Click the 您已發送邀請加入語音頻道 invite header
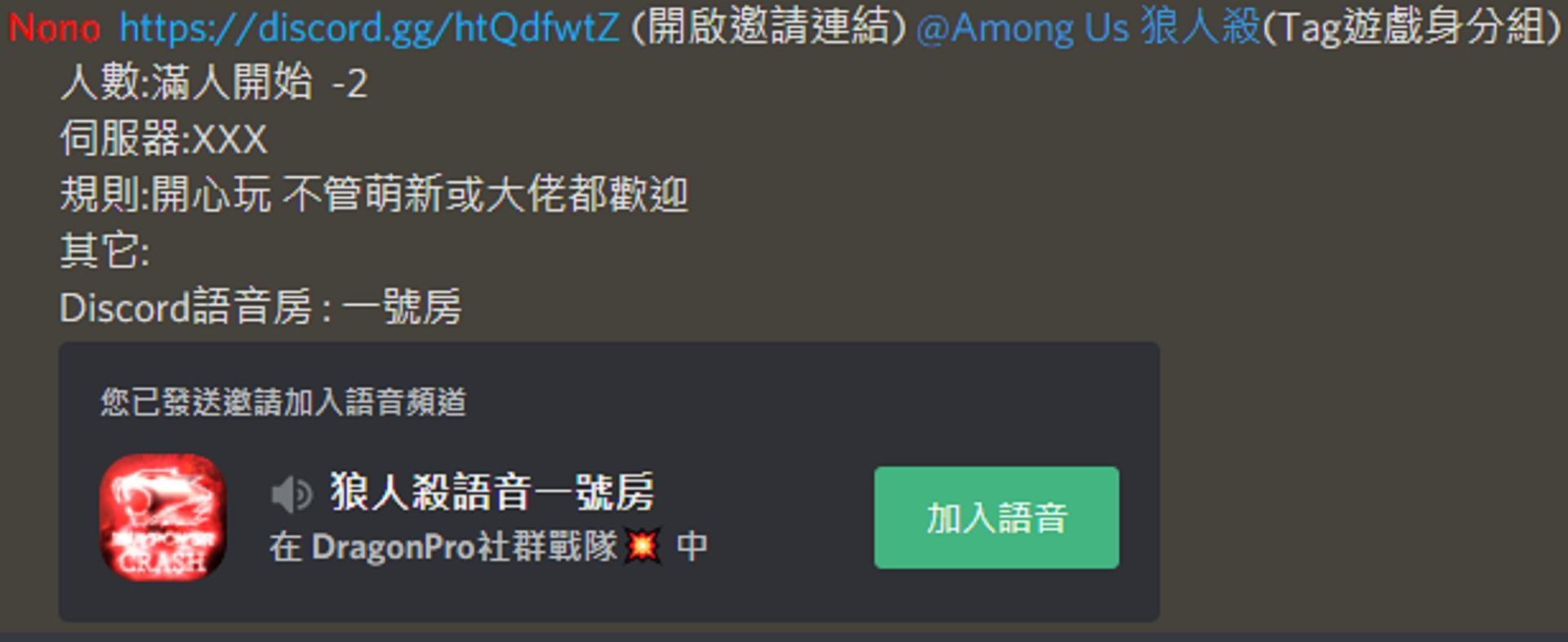This screenshot has width=1568, height=642. coord(283,402)
